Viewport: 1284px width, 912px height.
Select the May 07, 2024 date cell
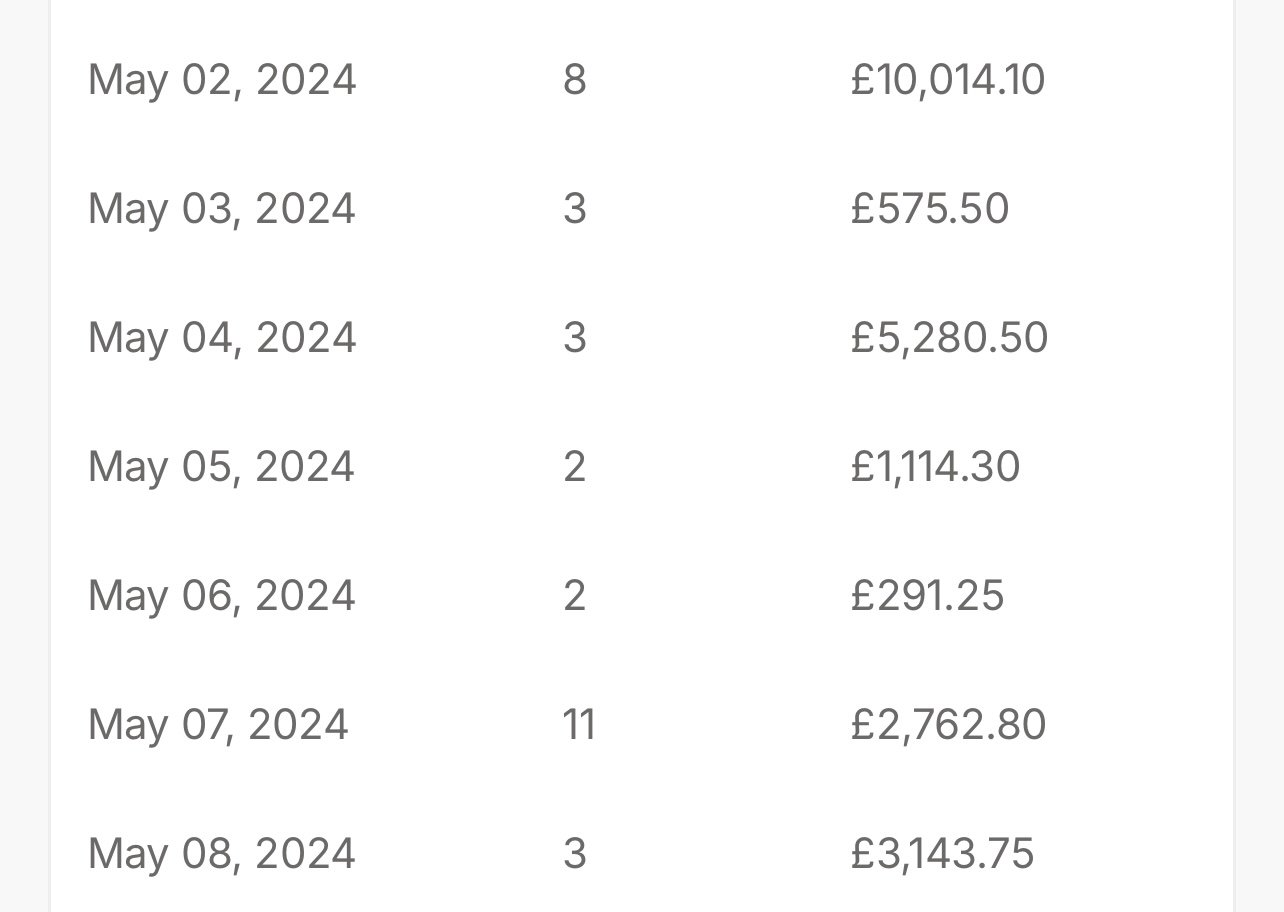coord(218,725)
